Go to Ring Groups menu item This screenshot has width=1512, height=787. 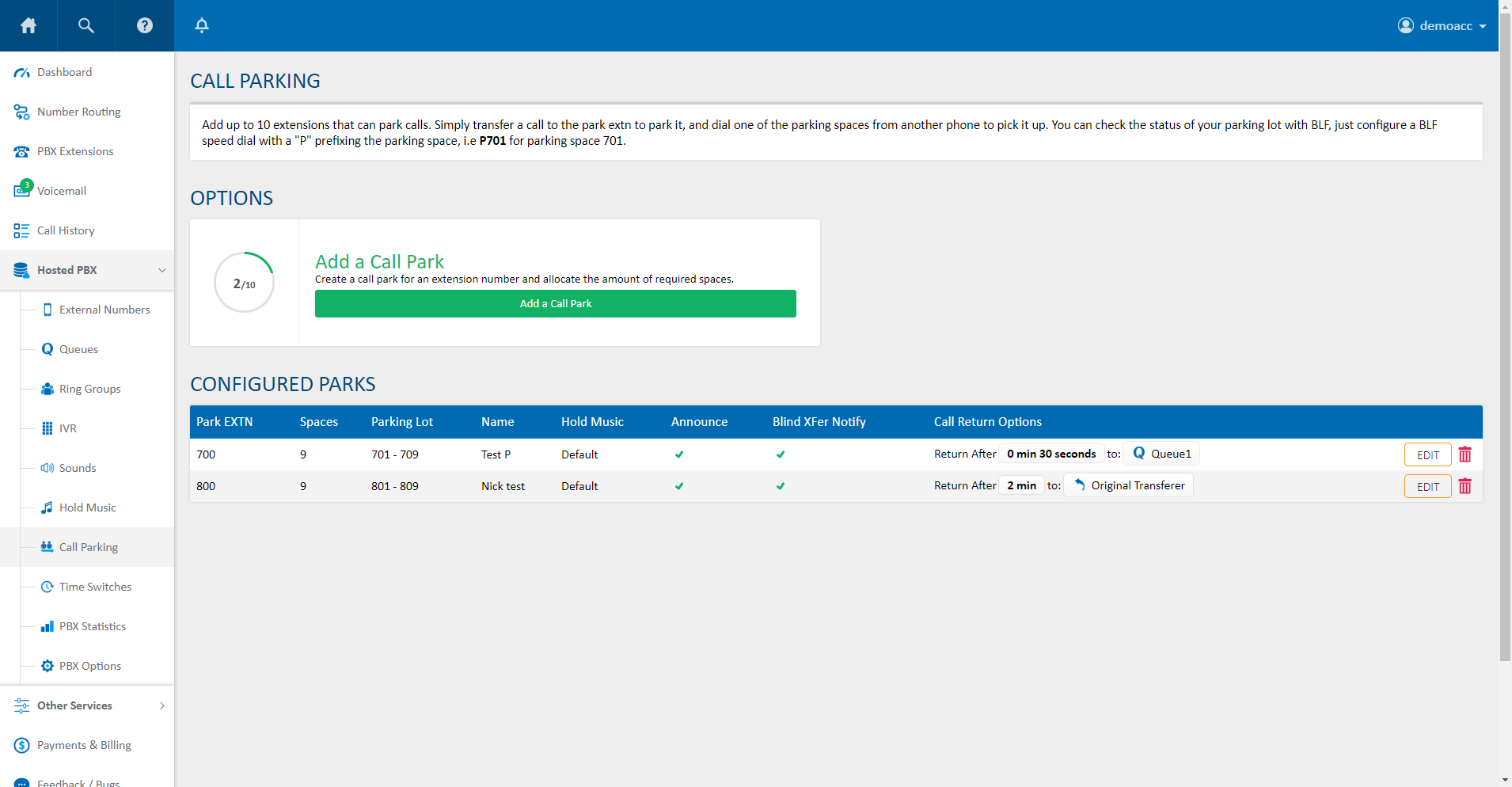click(89, 389)
